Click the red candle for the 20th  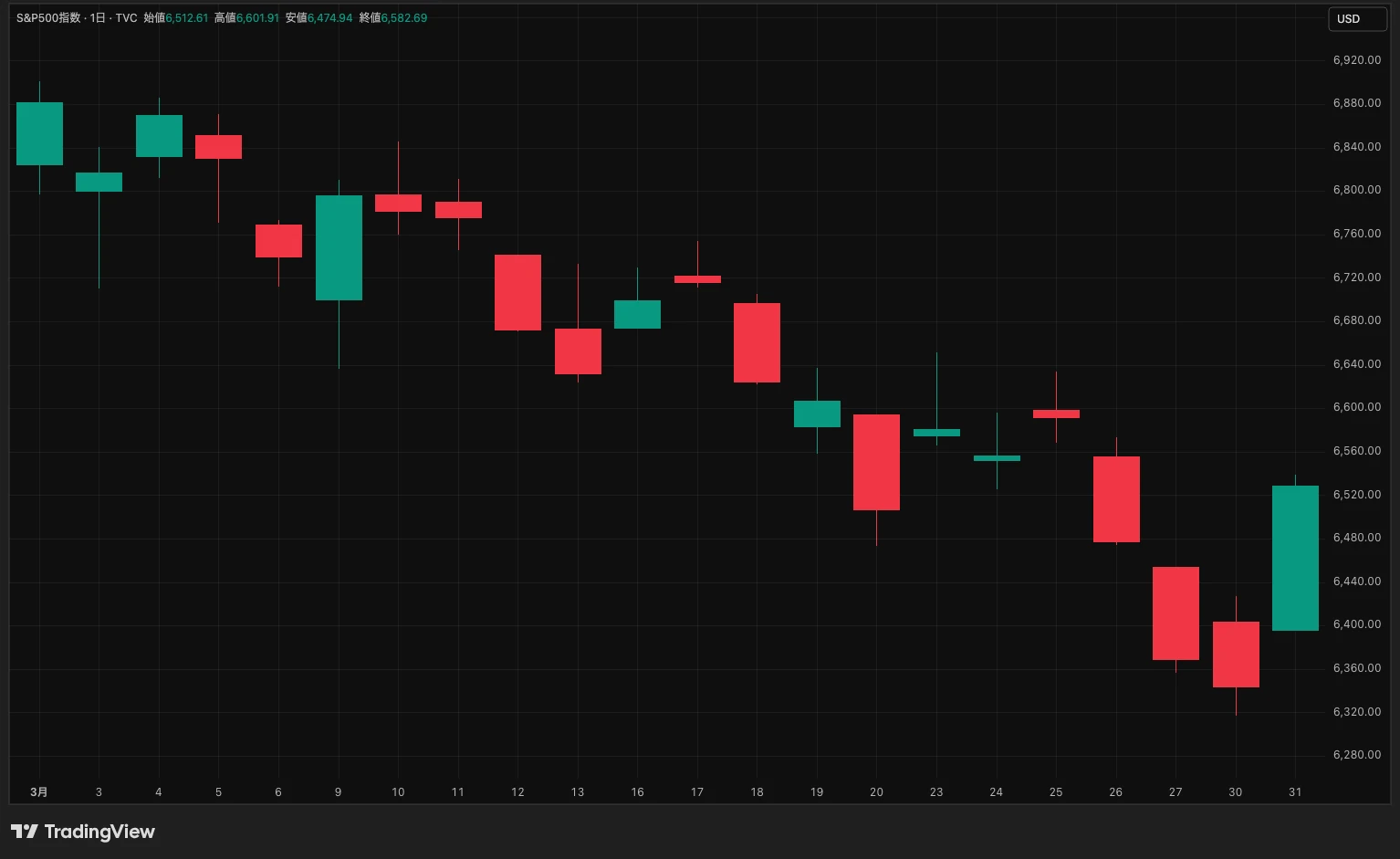point(876,462)
